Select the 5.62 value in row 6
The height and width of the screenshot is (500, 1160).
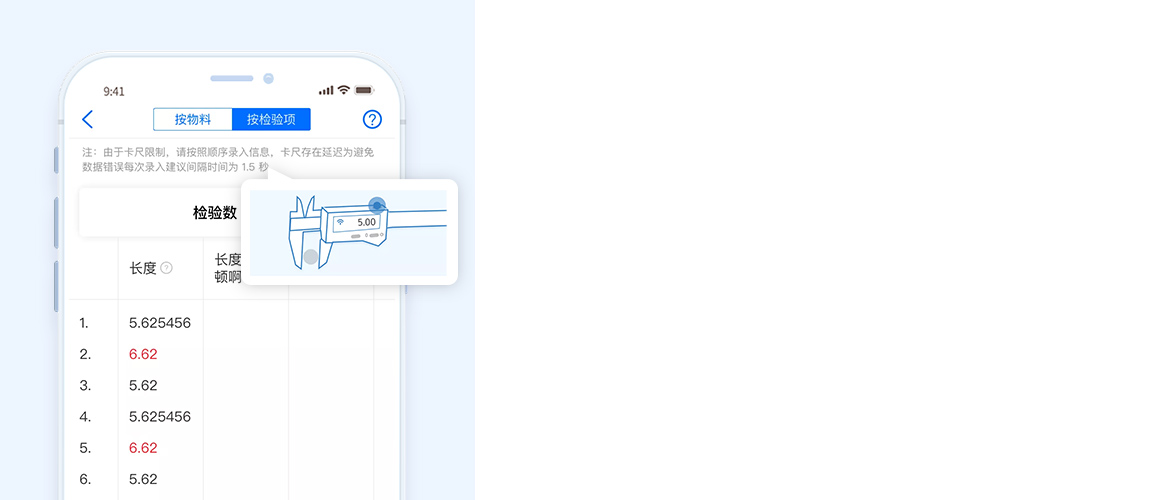[143, 479]
